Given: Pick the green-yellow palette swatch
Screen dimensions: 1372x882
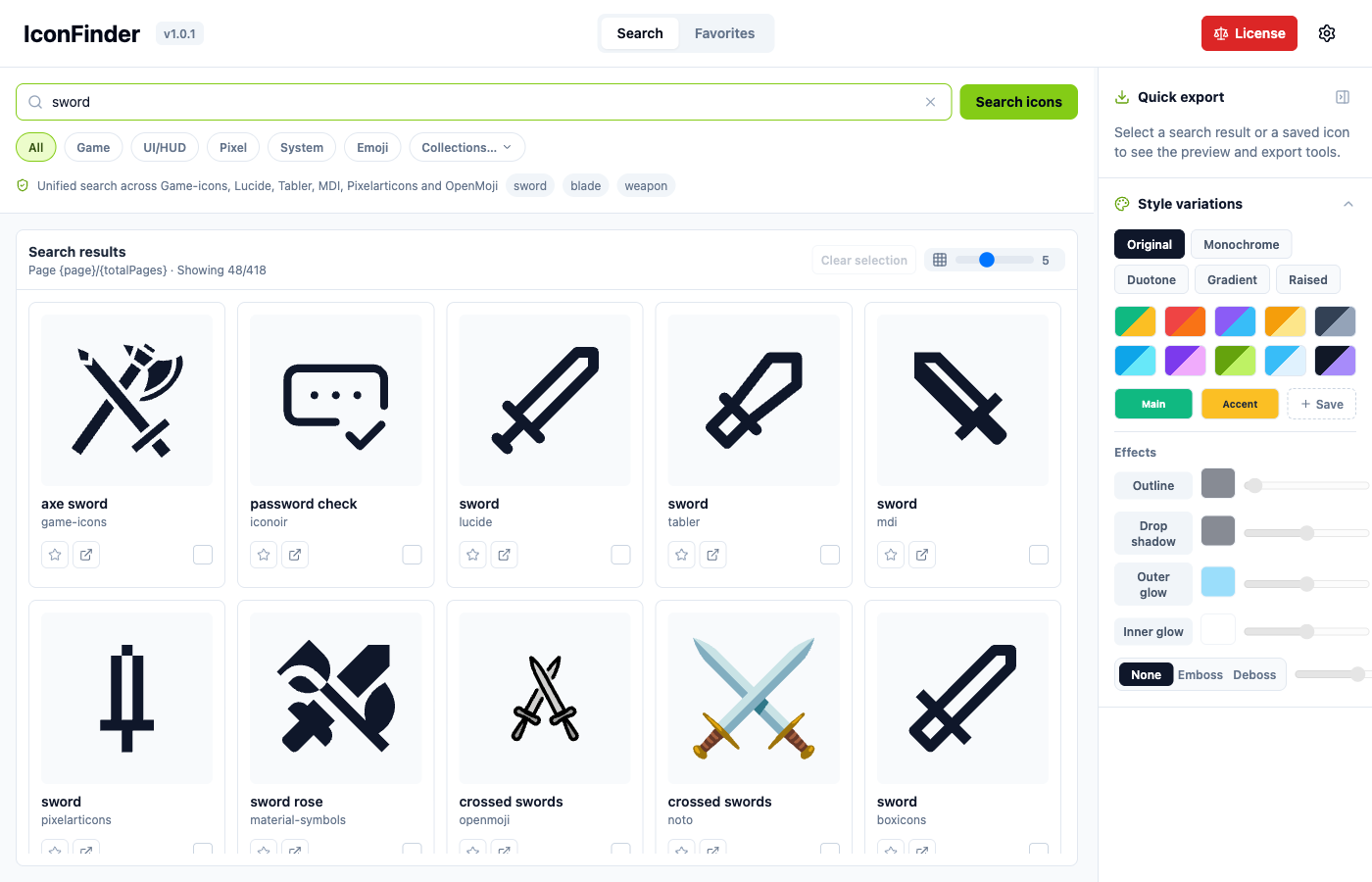Looking at the screenshot, I should coord(1135,321).
